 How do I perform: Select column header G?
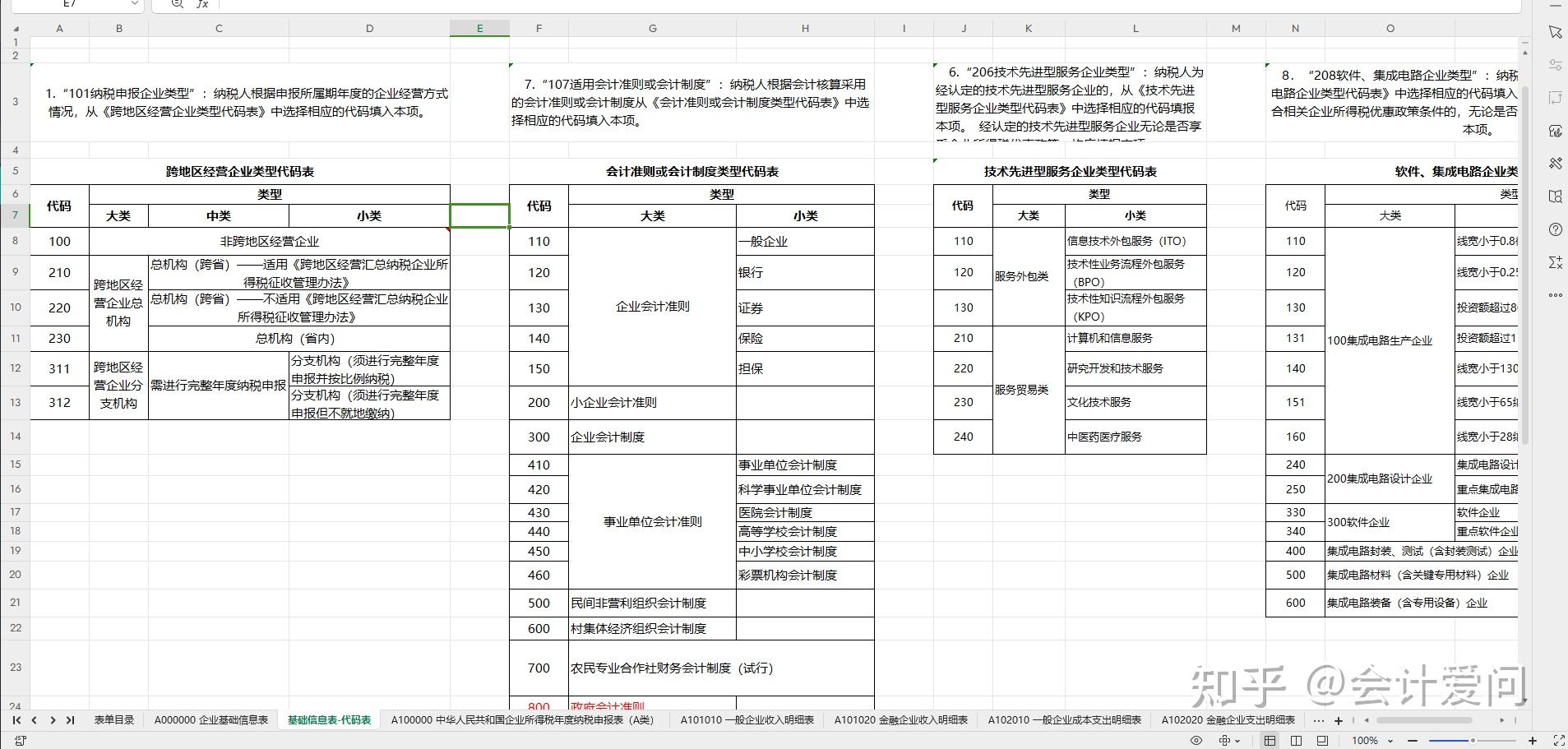click(x=653, y=29)
